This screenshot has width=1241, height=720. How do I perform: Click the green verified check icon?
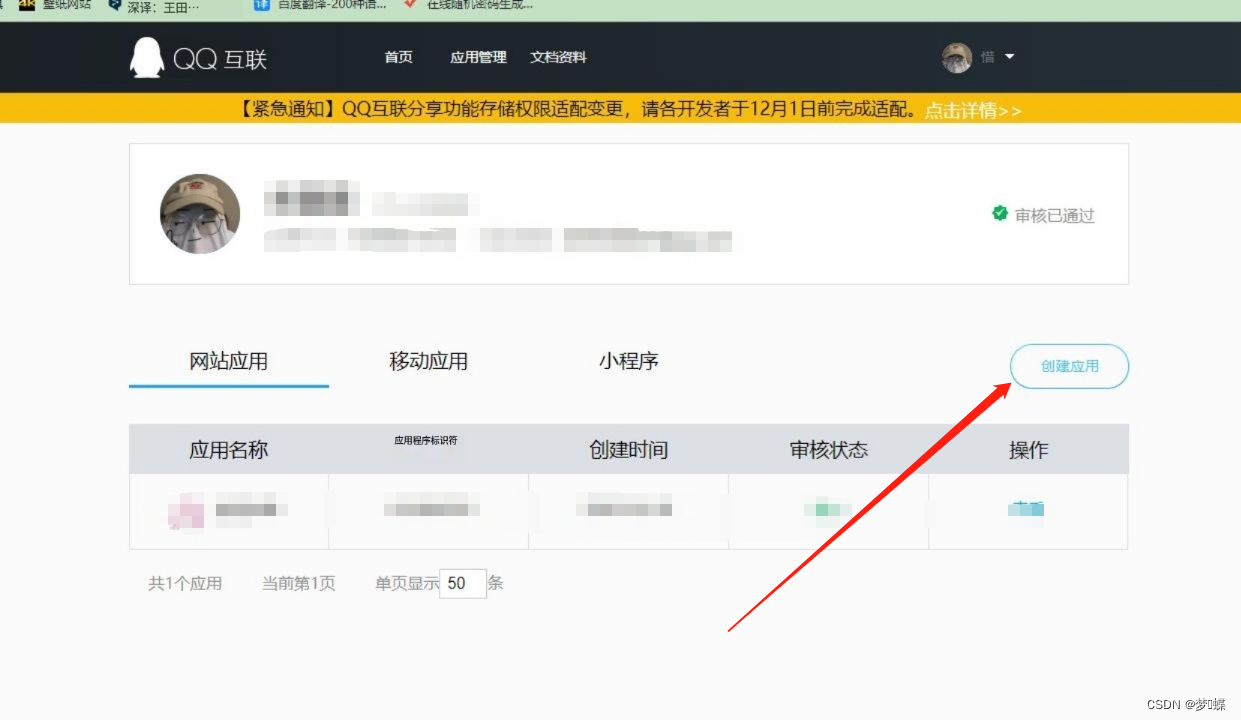pos(999,213)
